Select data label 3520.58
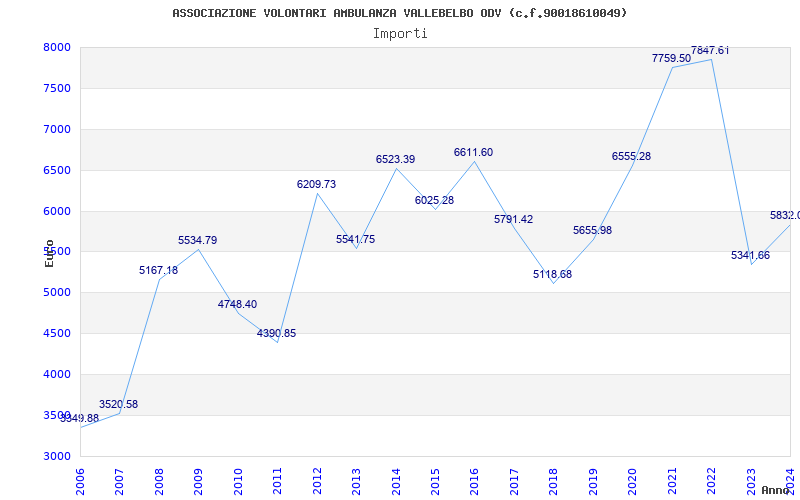Viewport: 800px width, 500px height. point(118,405)
